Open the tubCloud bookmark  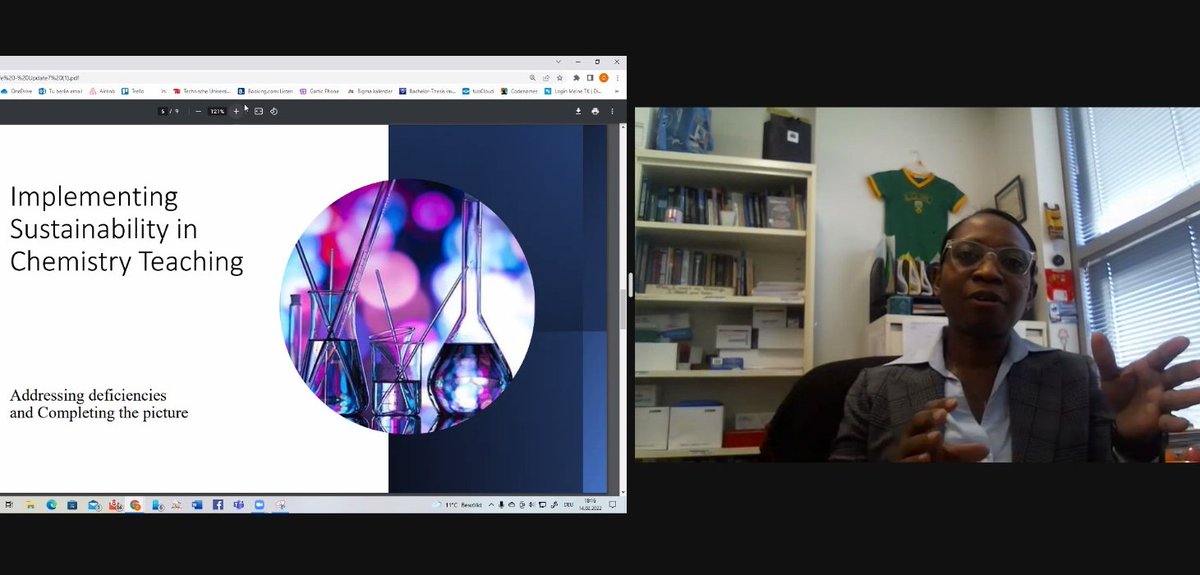[x=478, y=91]
